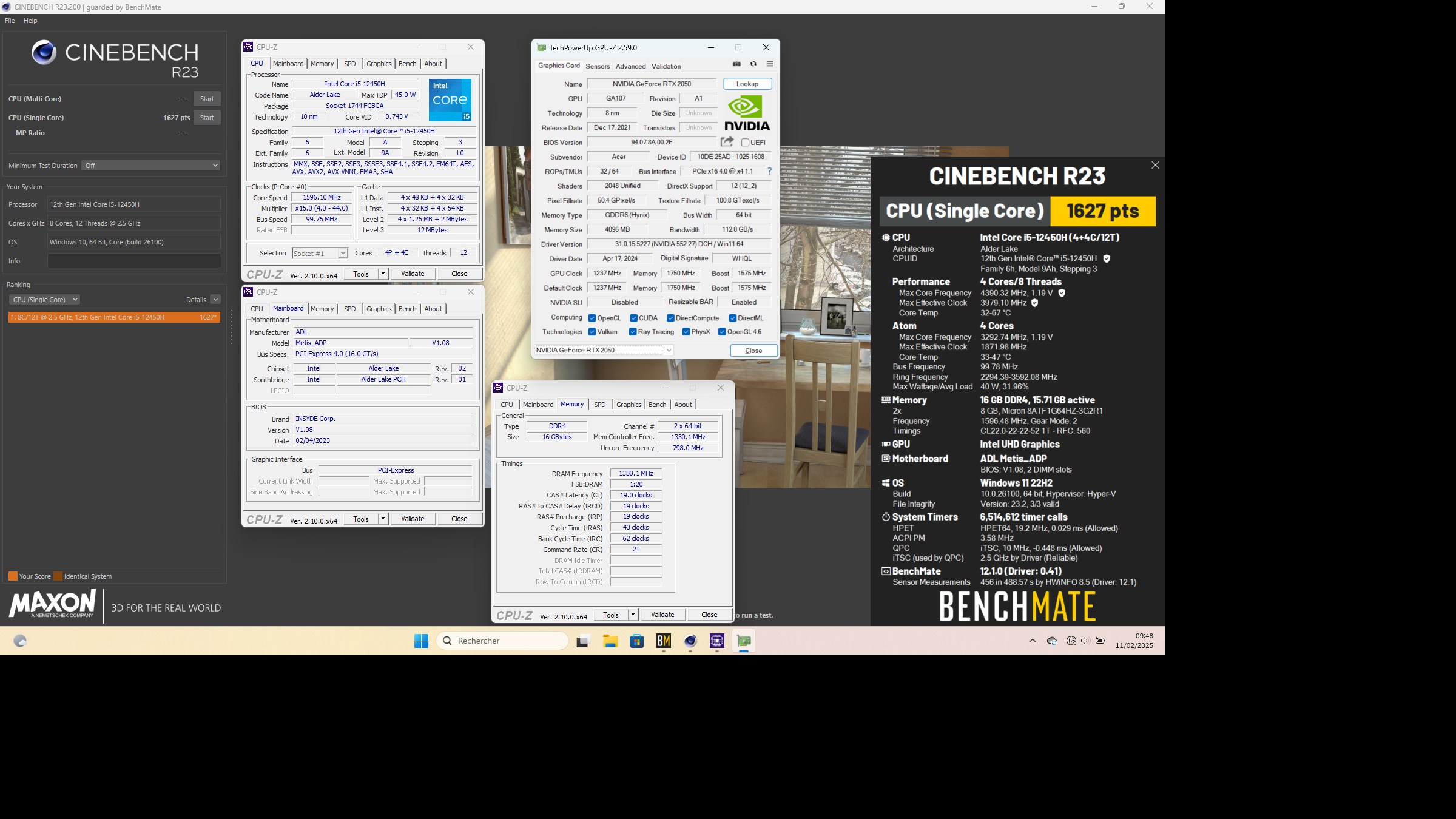The width and height of the screenshot is (1456, 819).
Task: Click the Intel Core i5 logo in CPU-Z
Action: [450, 100]
